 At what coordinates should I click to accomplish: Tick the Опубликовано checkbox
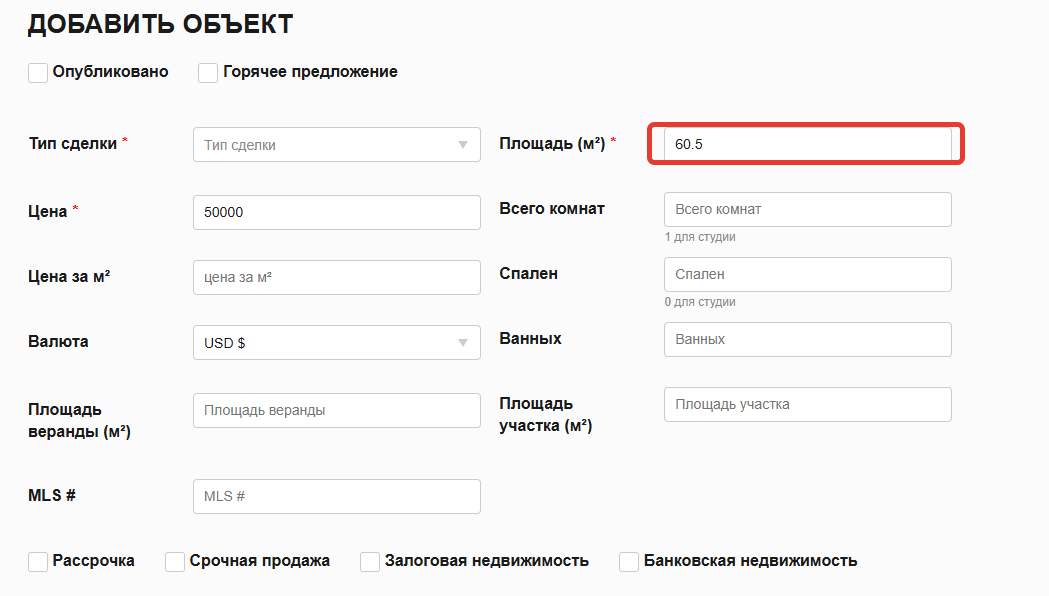pyautogui.click(x=38, y=73)
